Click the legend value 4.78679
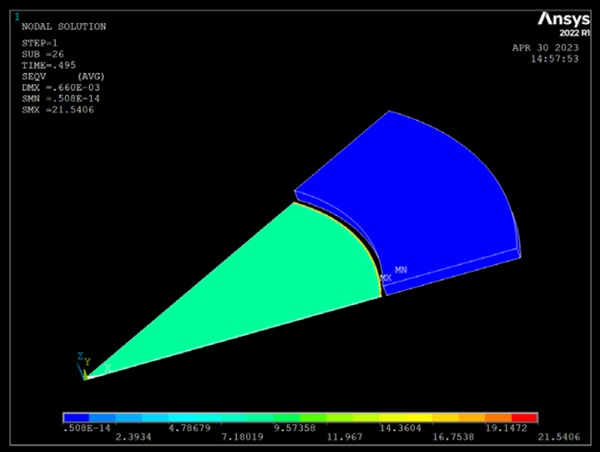Viewport: 600px width, 452px height. pos(189,428)
